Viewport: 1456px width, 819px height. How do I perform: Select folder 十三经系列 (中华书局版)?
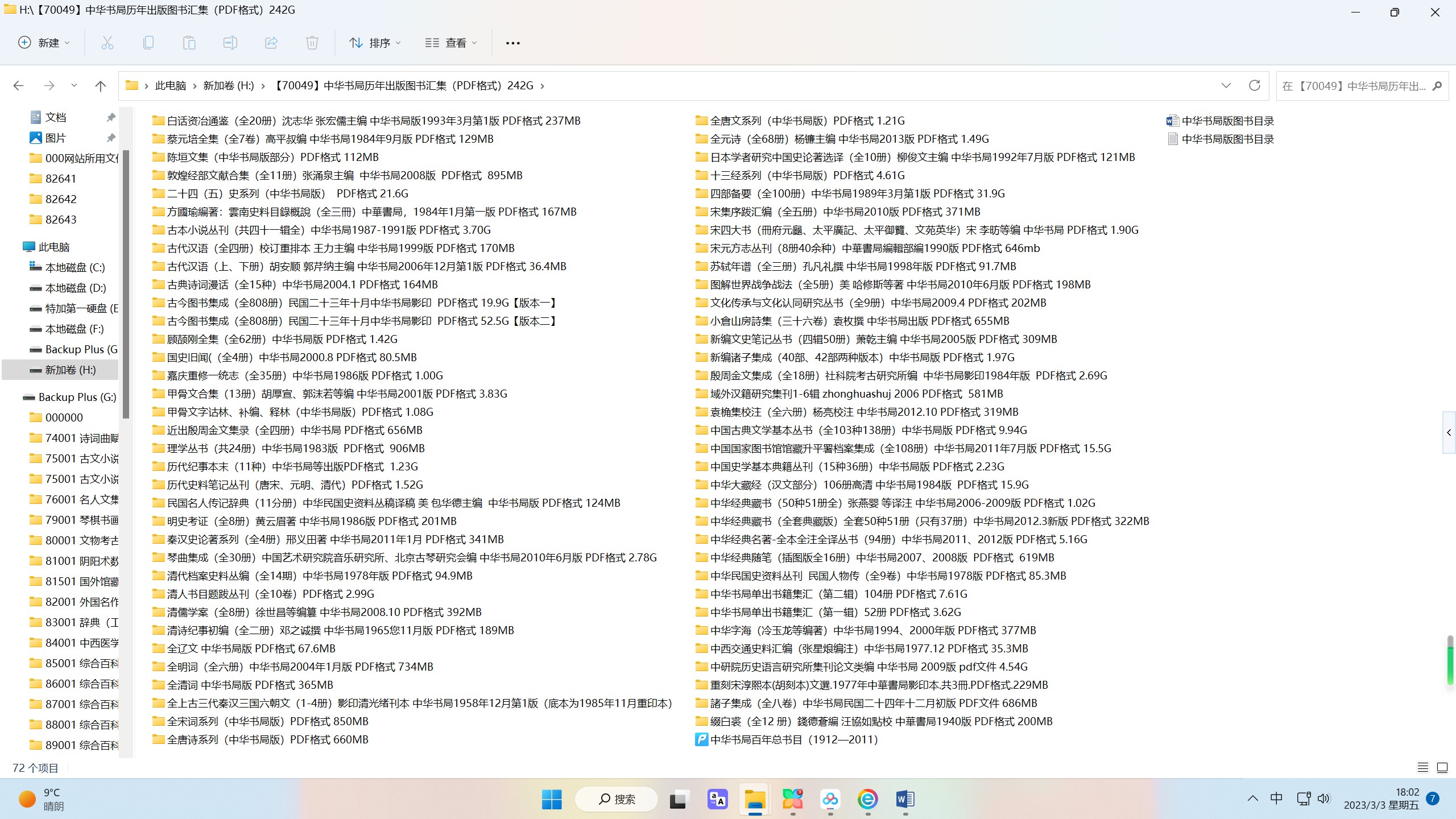(x=800, y=175)
